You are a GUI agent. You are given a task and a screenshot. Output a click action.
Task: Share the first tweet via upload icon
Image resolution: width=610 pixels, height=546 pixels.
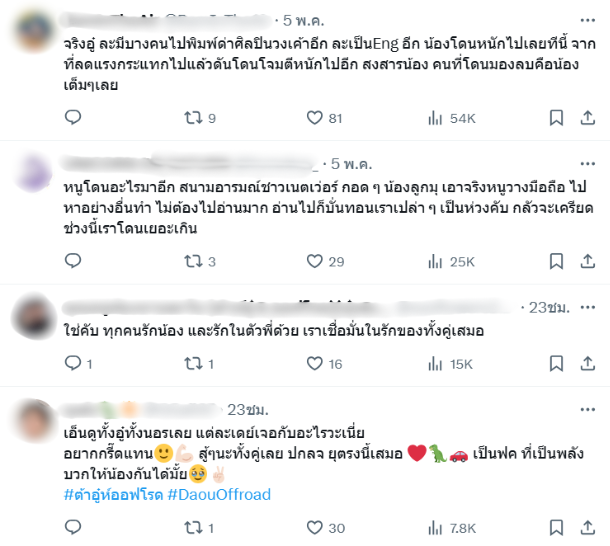(x=587, y=118)
